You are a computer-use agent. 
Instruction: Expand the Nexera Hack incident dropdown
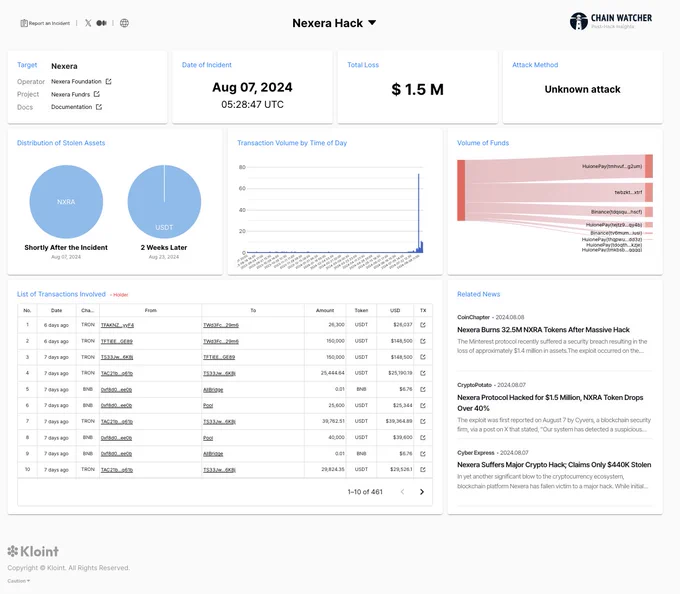(372, 23)
